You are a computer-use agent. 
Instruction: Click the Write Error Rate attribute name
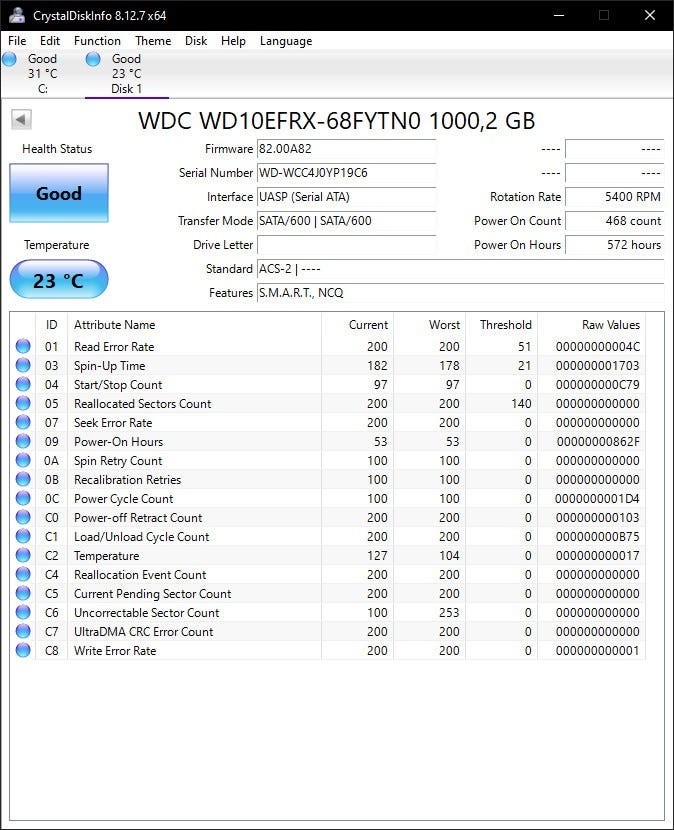[x=115, y=651]
